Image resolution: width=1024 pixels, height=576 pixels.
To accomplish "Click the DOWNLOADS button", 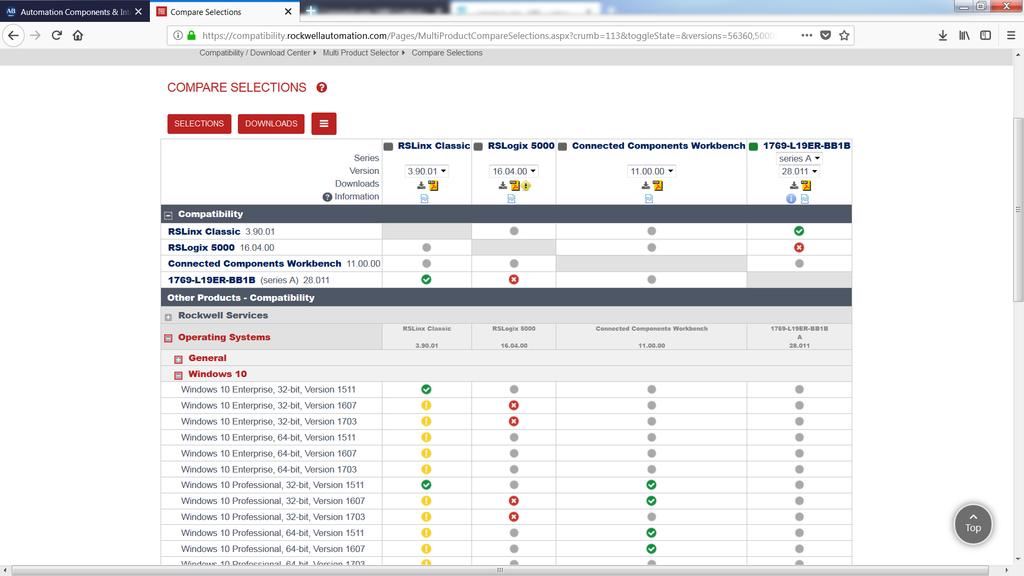I will pos(271,123).
